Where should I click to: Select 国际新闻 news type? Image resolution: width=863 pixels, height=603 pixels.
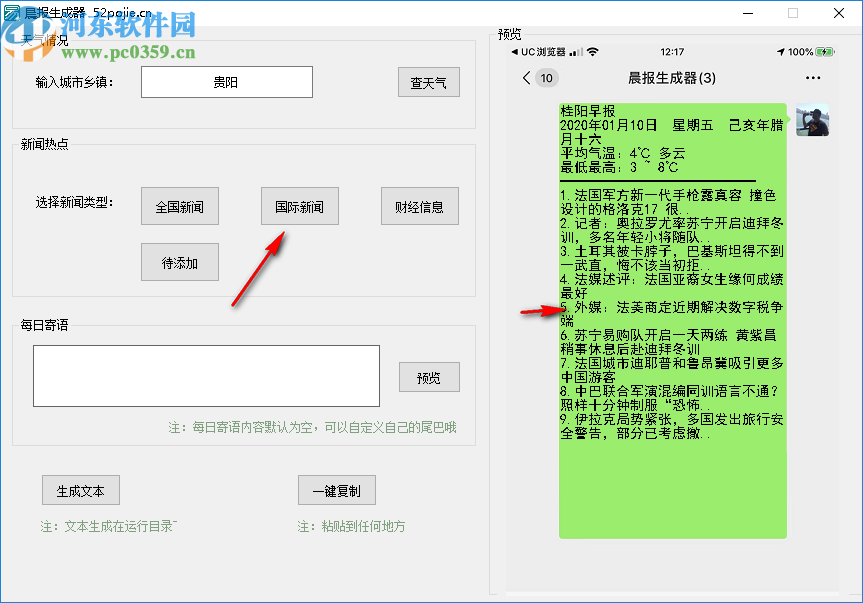[300, 206]
